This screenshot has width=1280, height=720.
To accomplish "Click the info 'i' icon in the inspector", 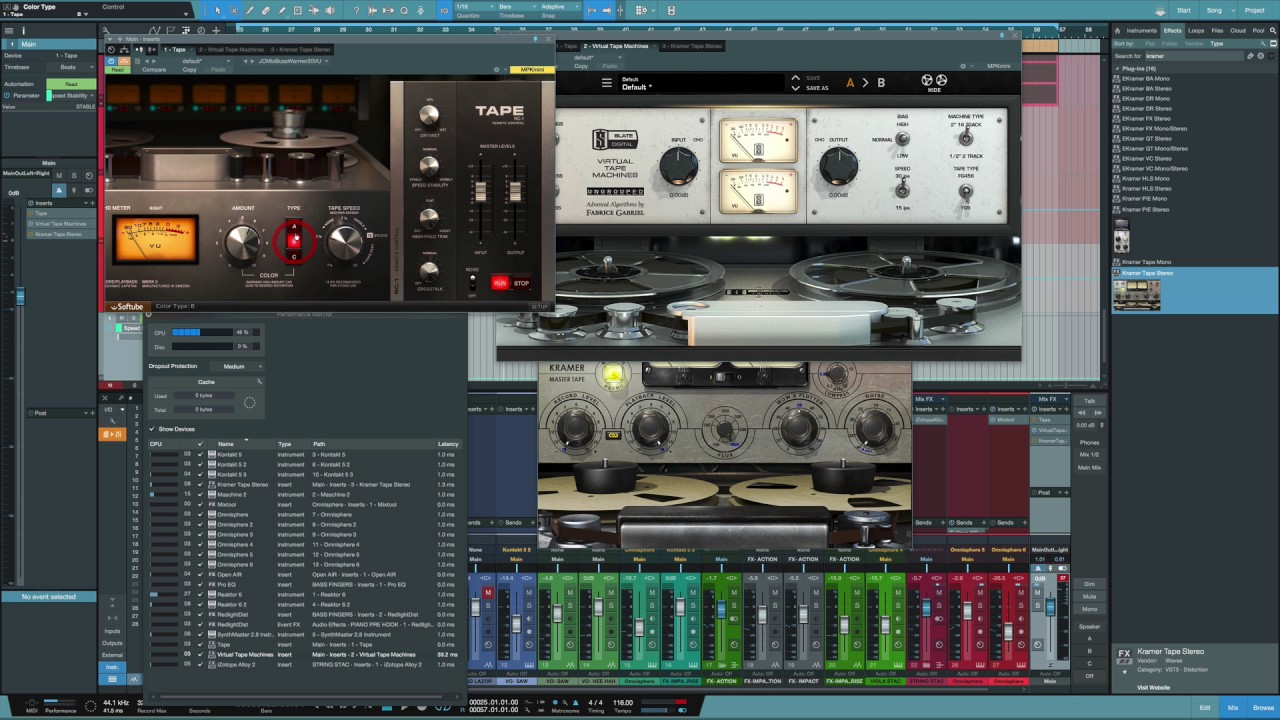I will point(24,31).
